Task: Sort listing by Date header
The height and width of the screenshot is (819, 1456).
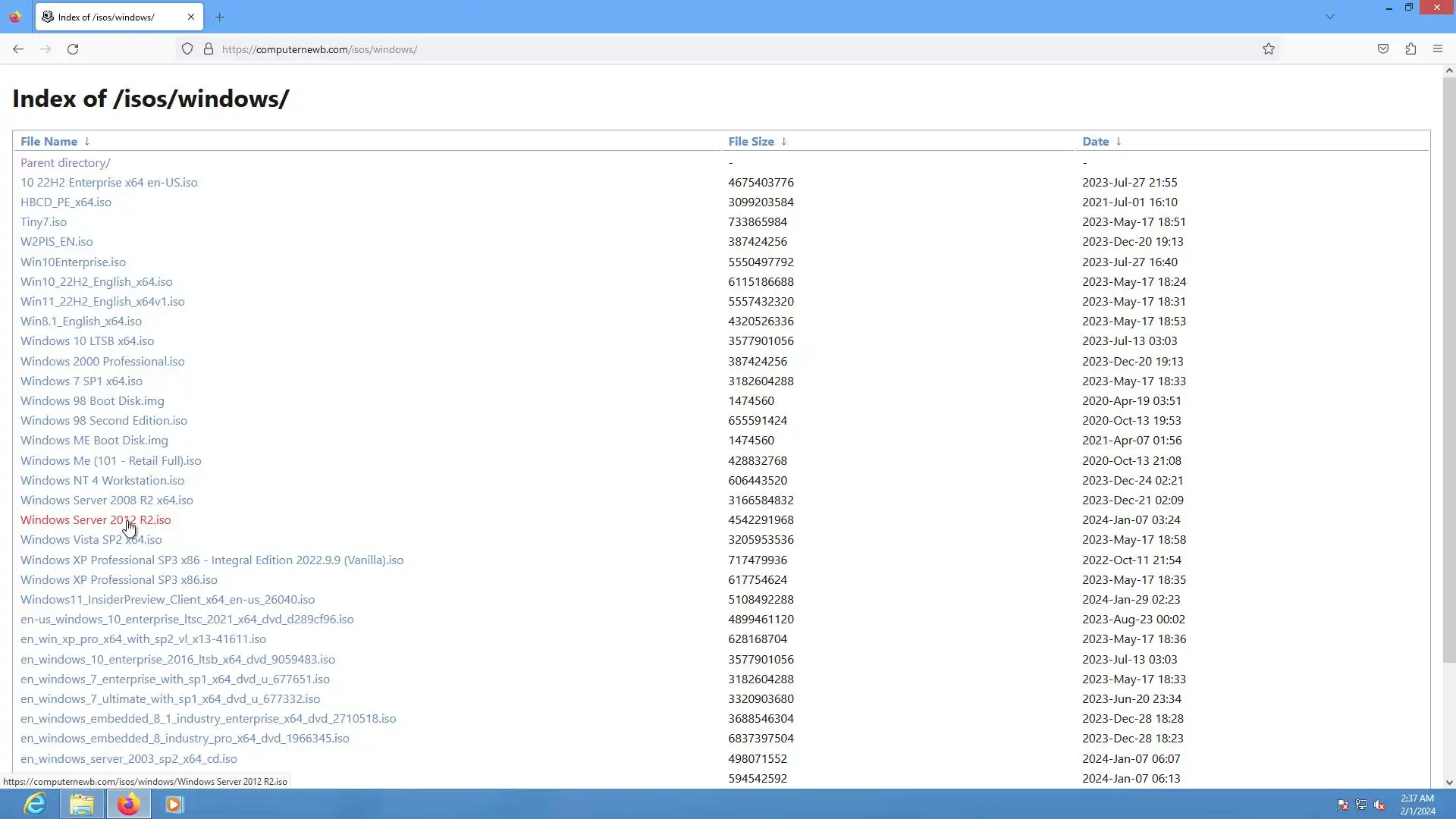Action: (x=1095, y=142)
